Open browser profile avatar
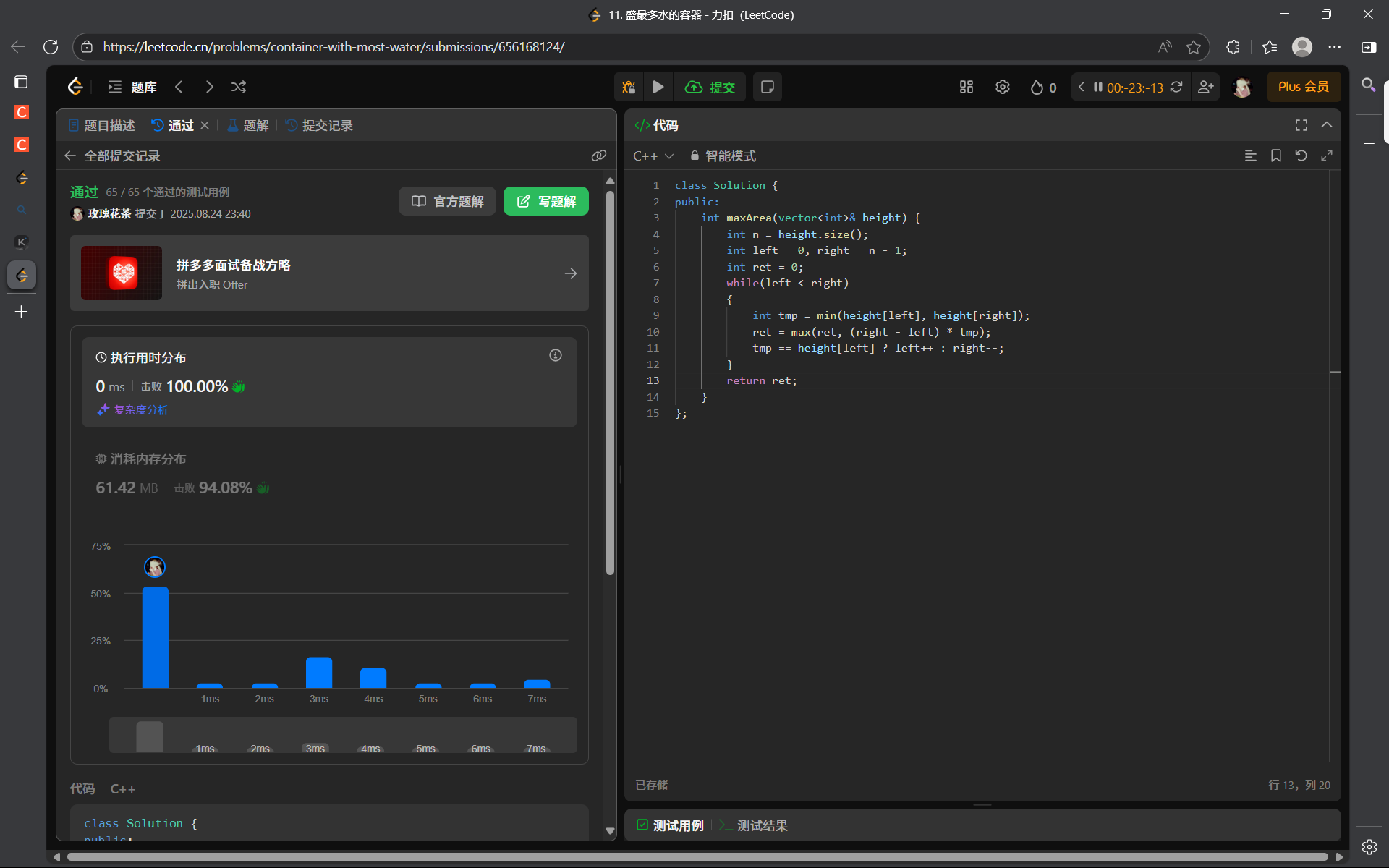This screenshot has width=1389, height=868. click(x=1302, y=47)
